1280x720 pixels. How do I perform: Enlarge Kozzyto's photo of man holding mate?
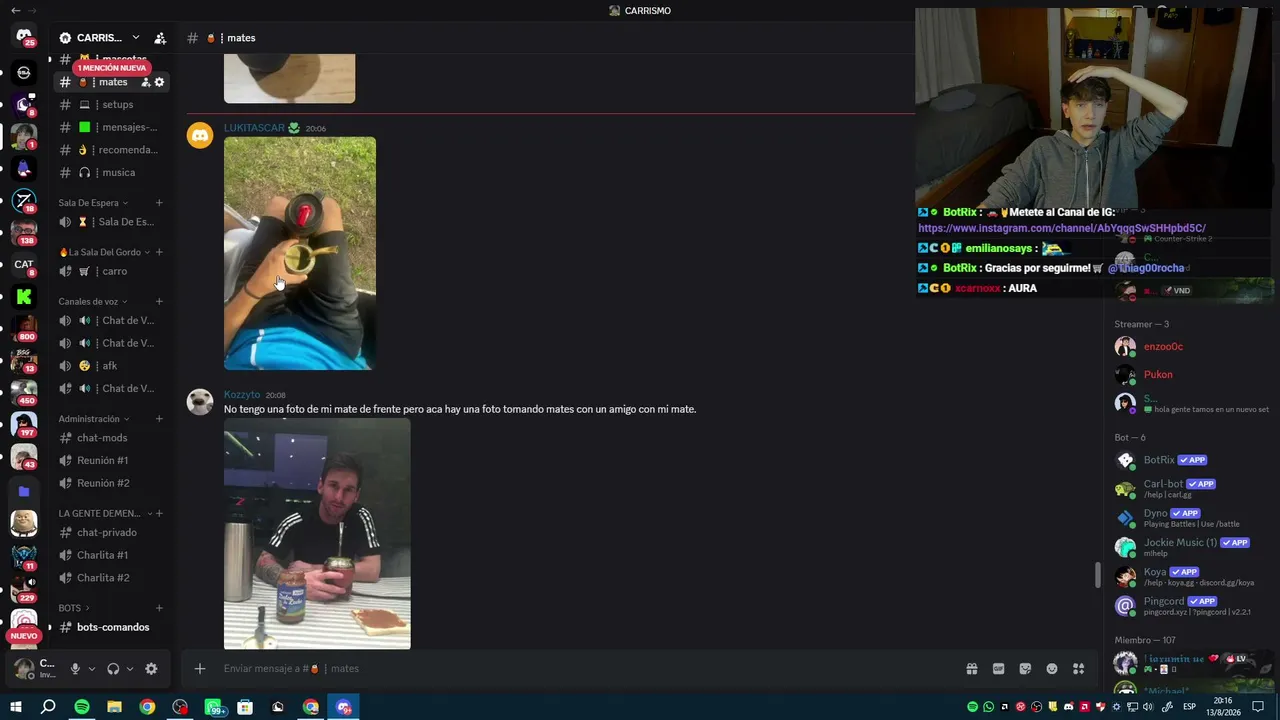317,534
